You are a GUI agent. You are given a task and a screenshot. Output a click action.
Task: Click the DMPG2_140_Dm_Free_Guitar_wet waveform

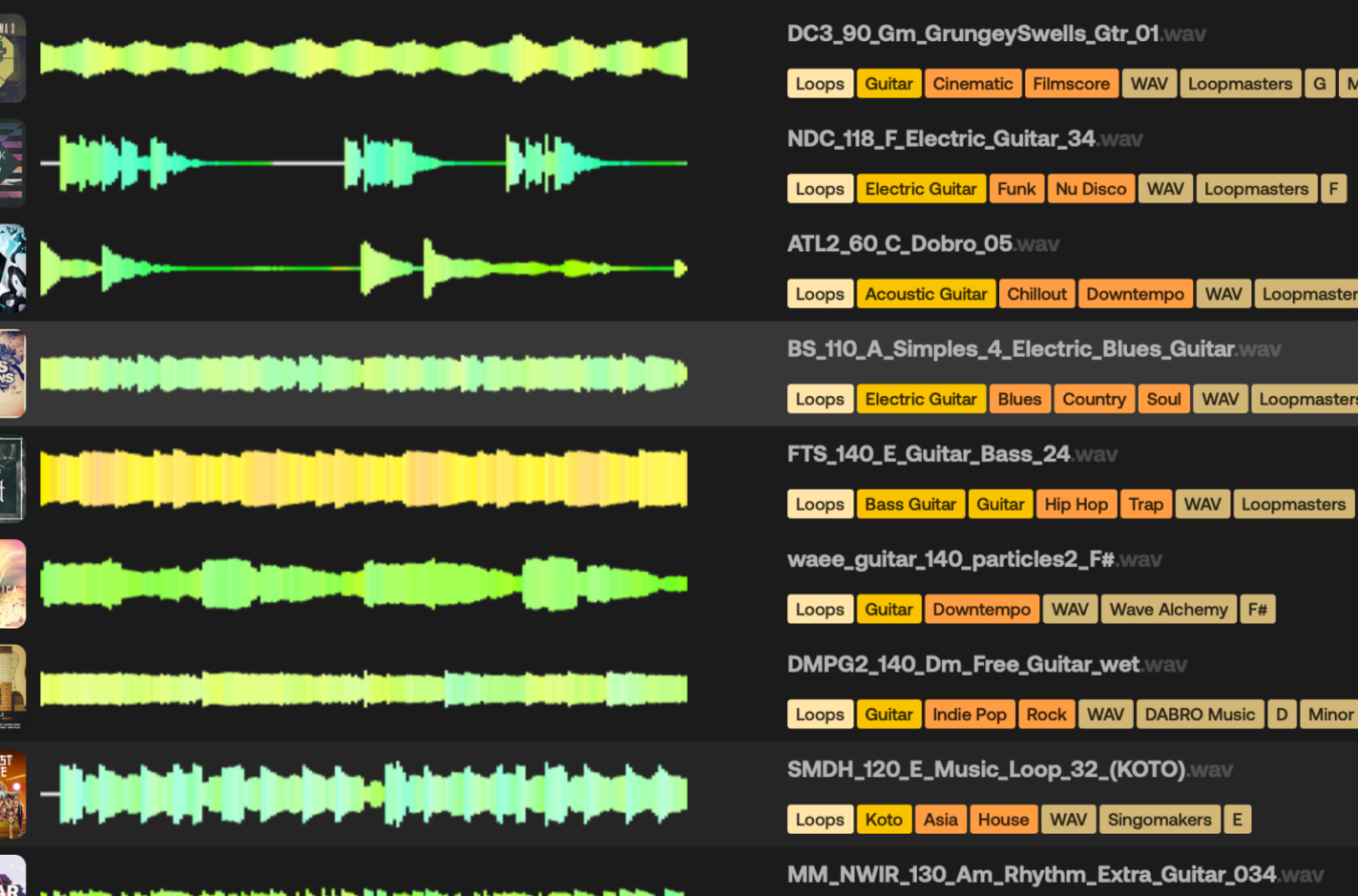tap(363, 689)
